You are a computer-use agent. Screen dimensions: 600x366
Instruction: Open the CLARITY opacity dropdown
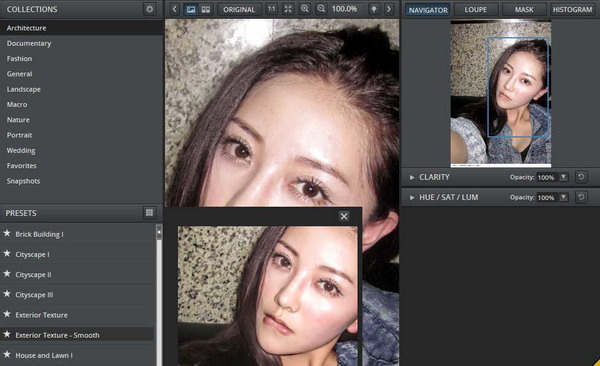point(563,177)
